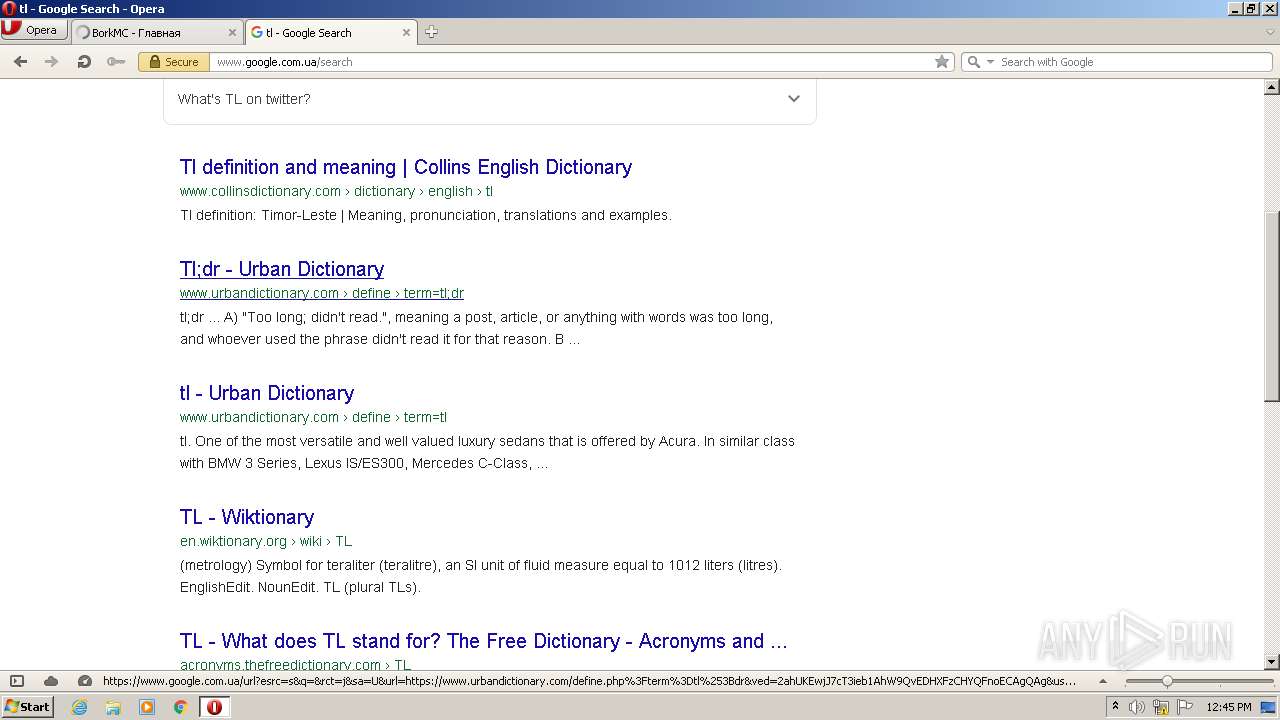Click the Acura luxury sedans snippet text
This screenshot has height=720, width=1280.
point(487,452)
